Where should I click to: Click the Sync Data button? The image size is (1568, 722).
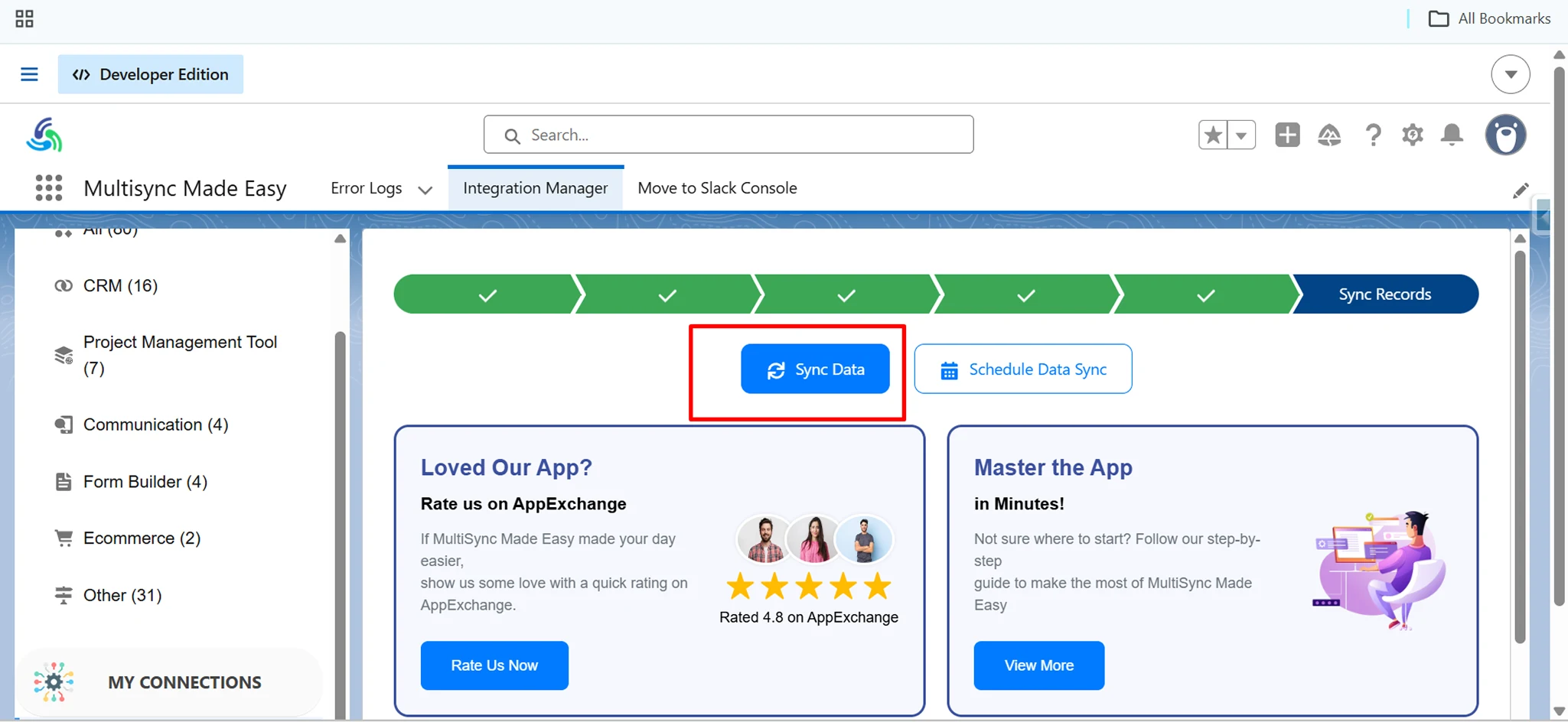[815, 369]
